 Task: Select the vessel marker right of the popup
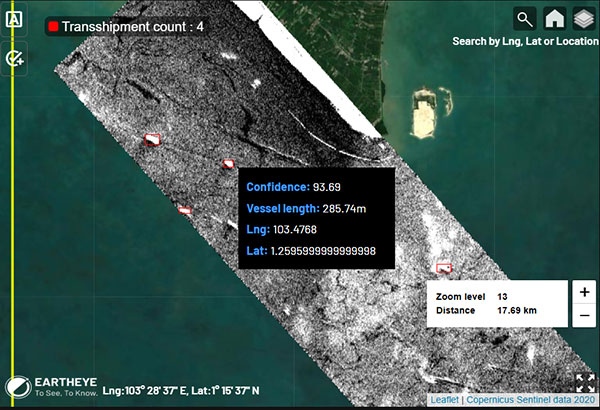(x=444, y=266)
